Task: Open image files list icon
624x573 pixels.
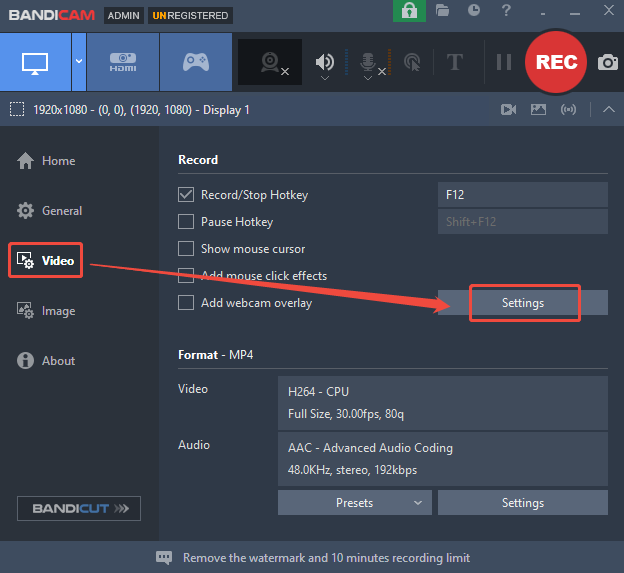Action: (538, 109)
